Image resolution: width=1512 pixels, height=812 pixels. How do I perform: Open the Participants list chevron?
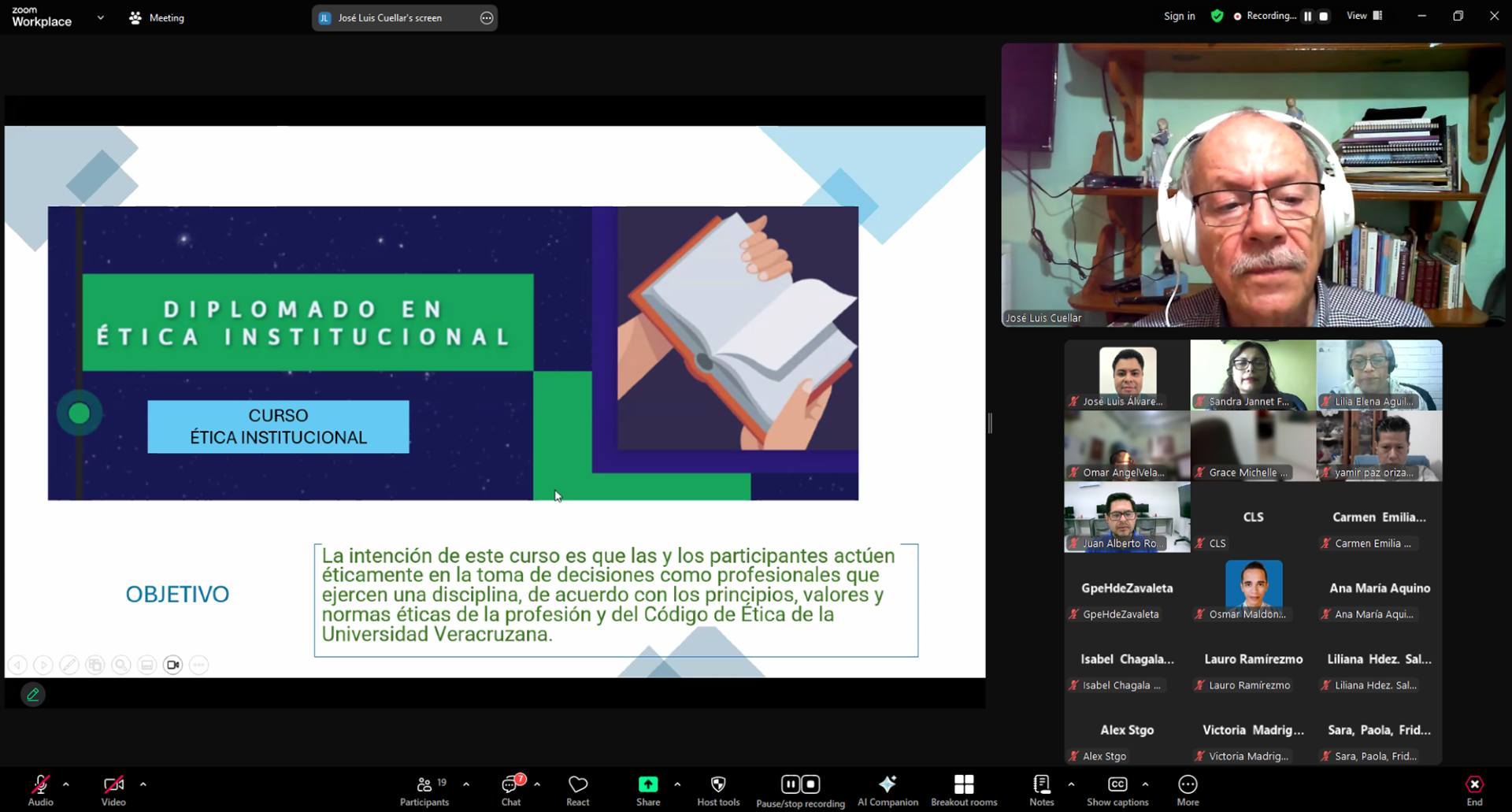click(x=466, y=784)
